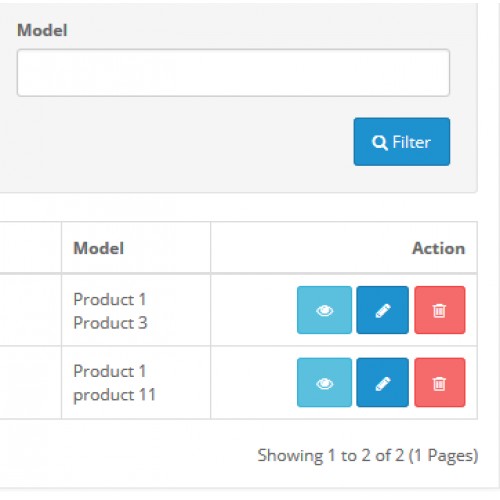Click the empty cell left of Product 3
This screenshot has height=500, width=500.
click(x=31, y=310)
